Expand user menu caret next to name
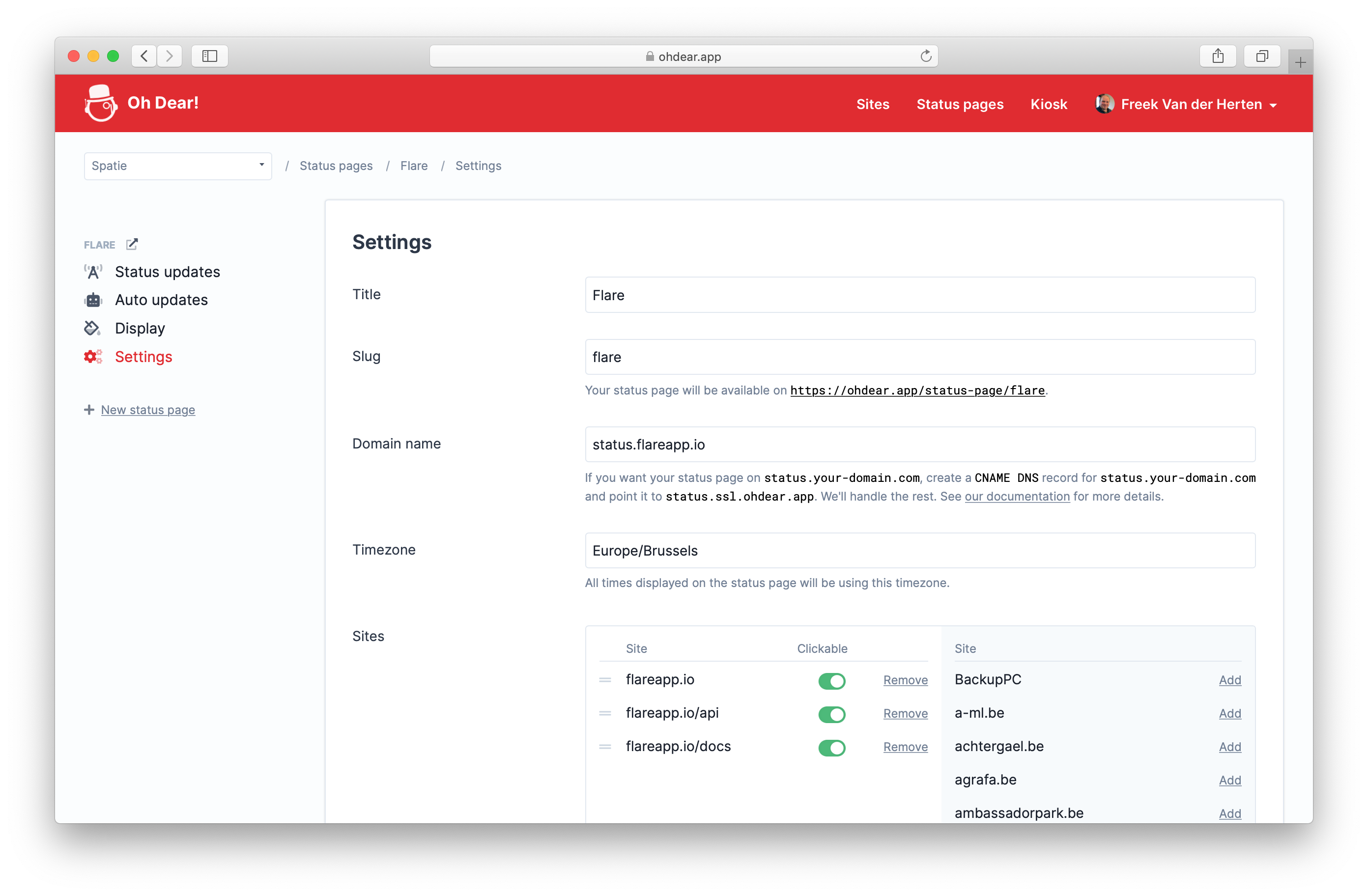This screenshot has width=1368, height=896. 1273,105
